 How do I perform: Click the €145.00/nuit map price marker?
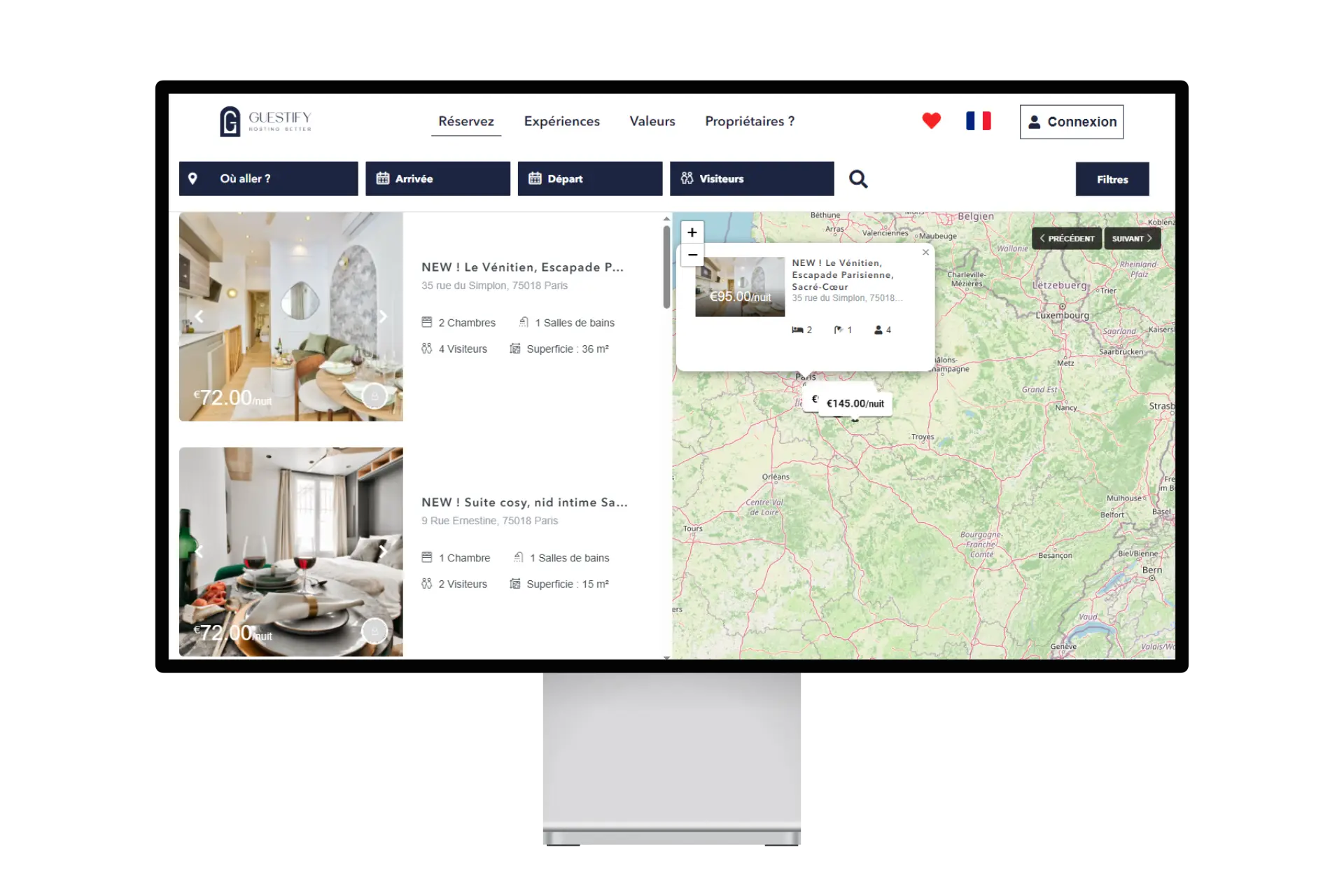(855, 404)
